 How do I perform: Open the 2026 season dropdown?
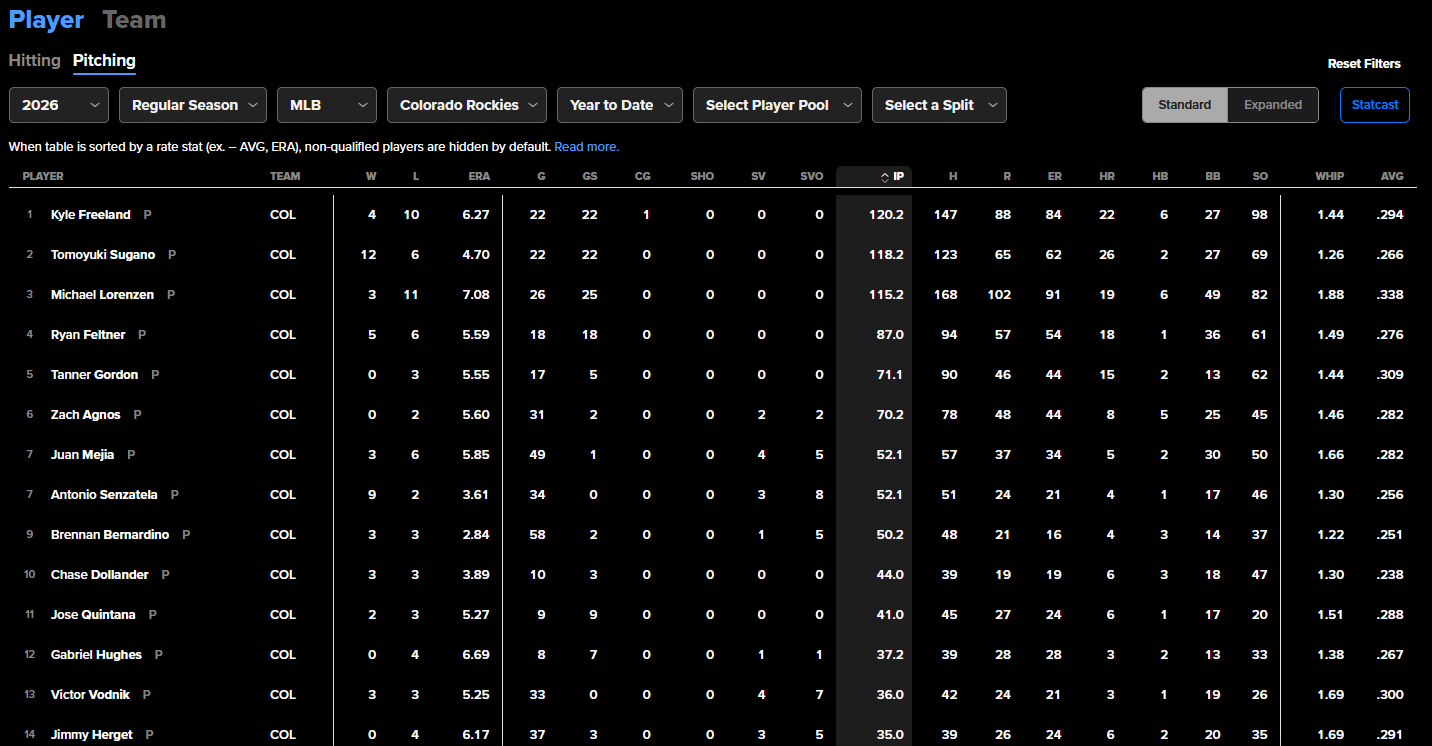click(59, 105)
